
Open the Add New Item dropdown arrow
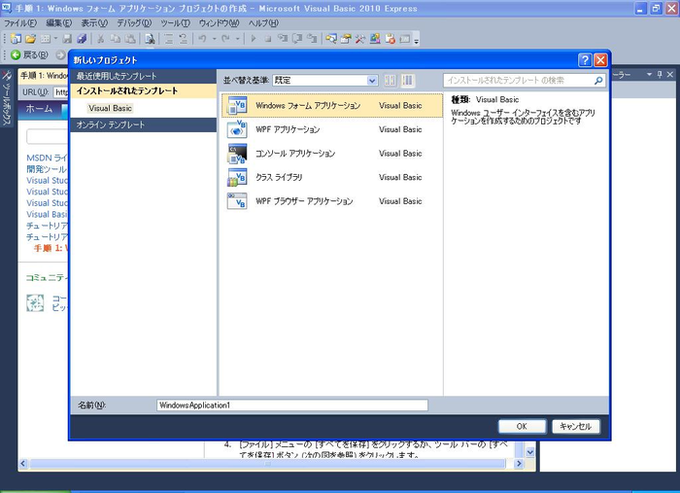click(x=56, y=39)
